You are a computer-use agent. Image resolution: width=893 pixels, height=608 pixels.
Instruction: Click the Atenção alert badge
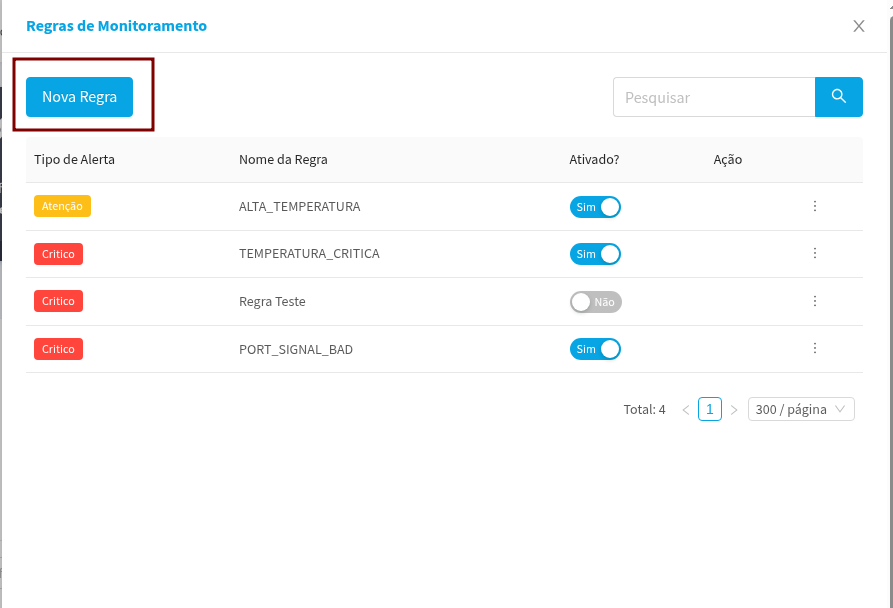(x=63, y=206)
